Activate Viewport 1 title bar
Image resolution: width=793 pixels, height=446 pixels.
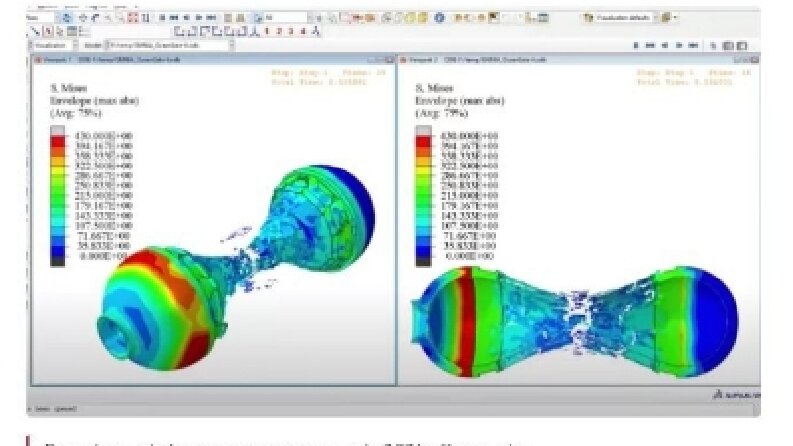pyautogui.click(x=213, y=59)
